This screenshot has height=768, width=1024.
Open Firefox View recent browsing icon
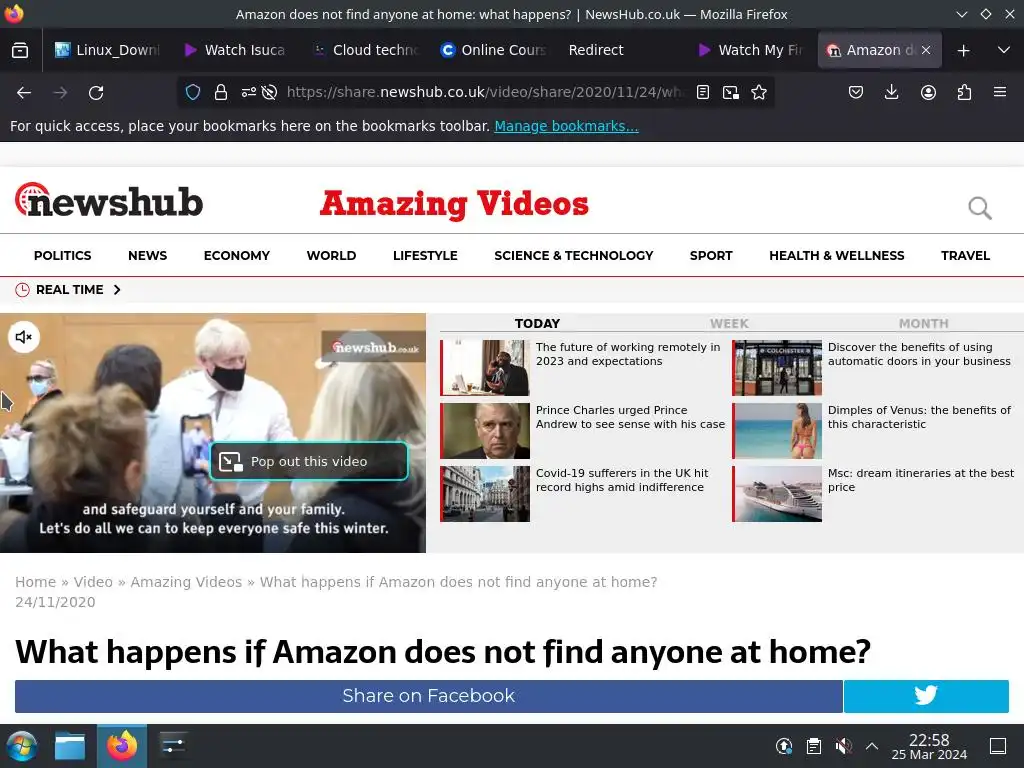pyautogui.click(x=20, y=50)
